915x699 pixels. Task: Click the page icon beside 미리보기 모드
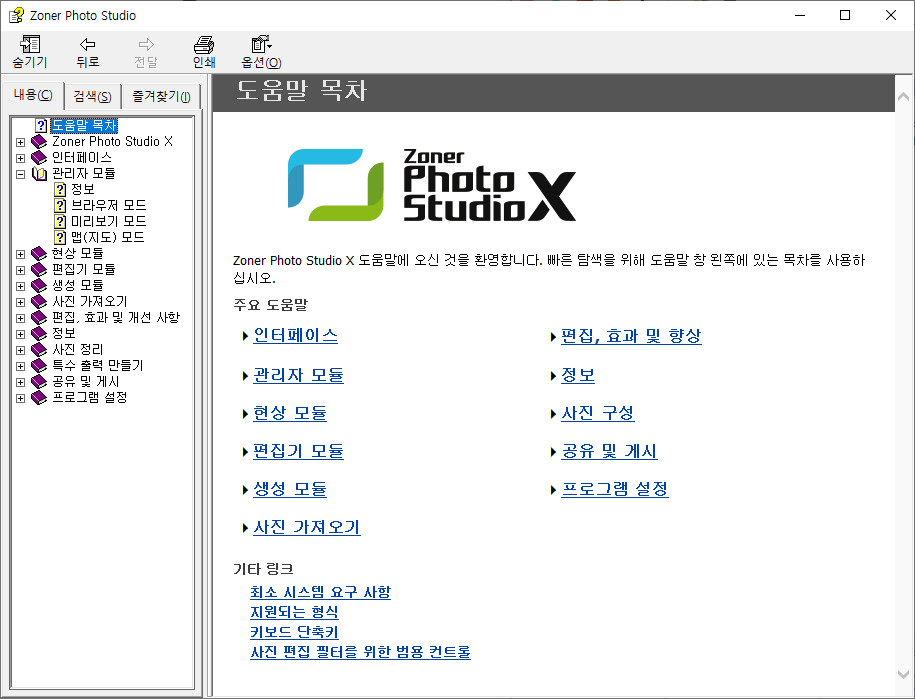coord(60,221)
